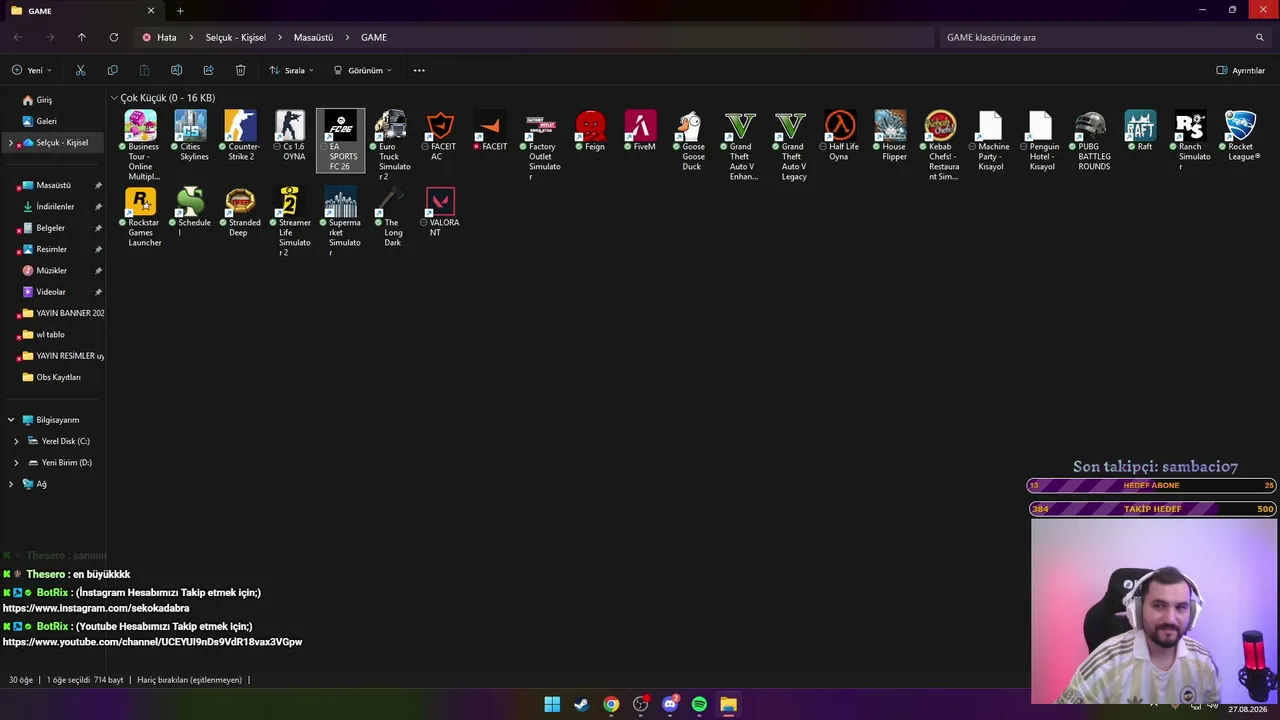Refresh the GAME folder

click(113, 37)
